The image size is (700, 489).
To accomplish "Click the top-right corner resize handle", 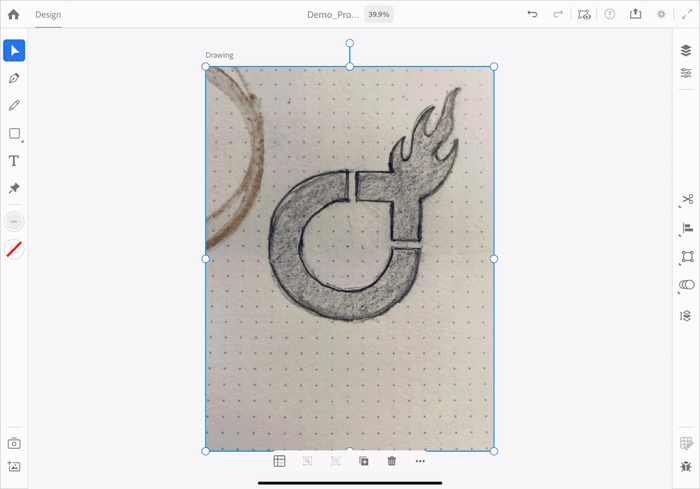I will tap(494, 67).
